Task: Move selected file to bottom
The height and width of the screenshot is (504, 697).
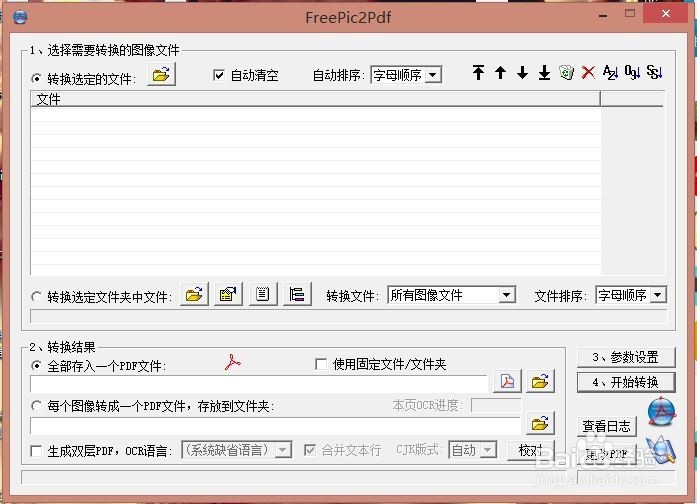Action: pos(544,72)
